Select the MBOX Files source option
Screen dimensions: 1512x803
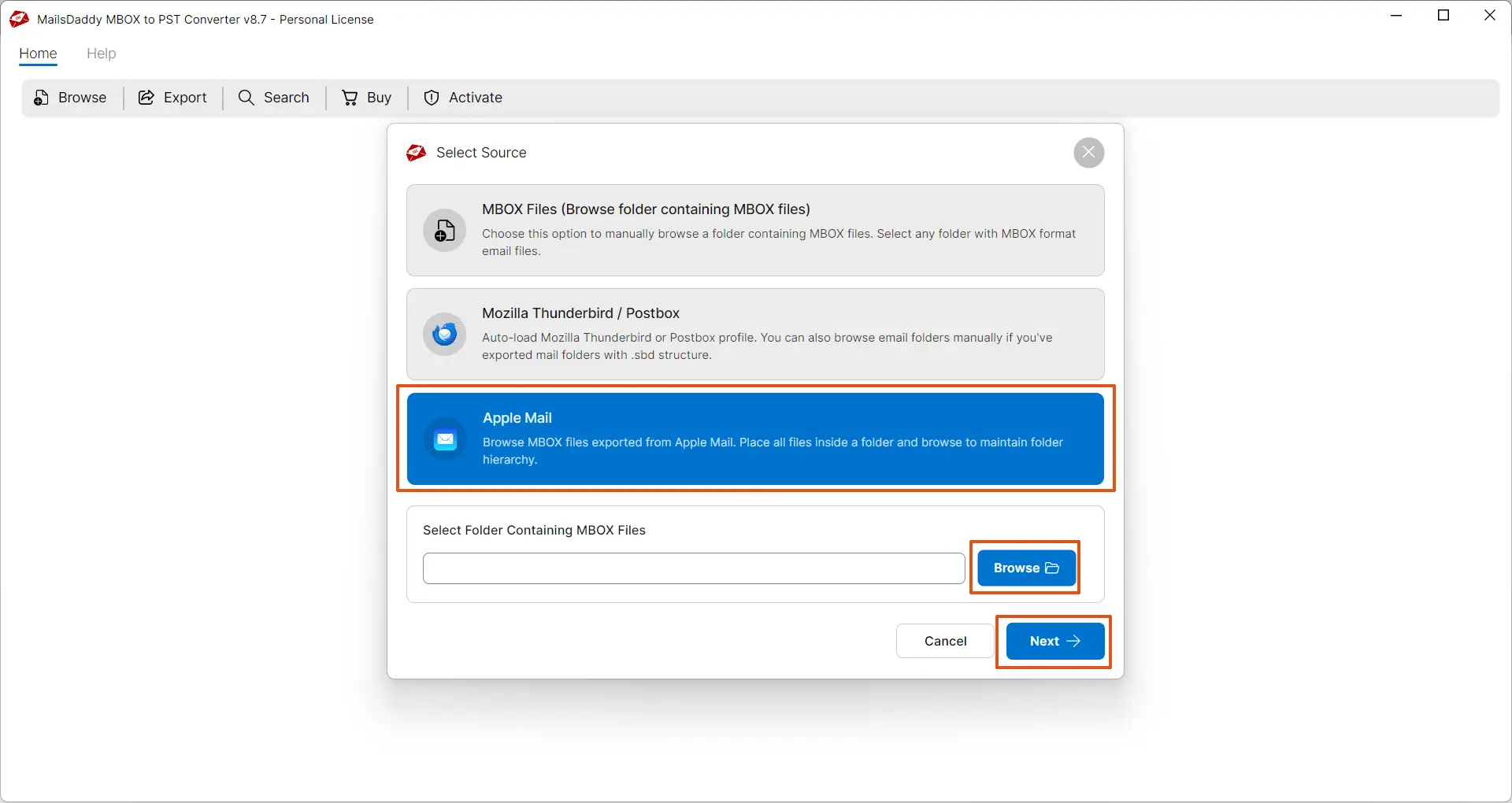(x=755, y=231)
